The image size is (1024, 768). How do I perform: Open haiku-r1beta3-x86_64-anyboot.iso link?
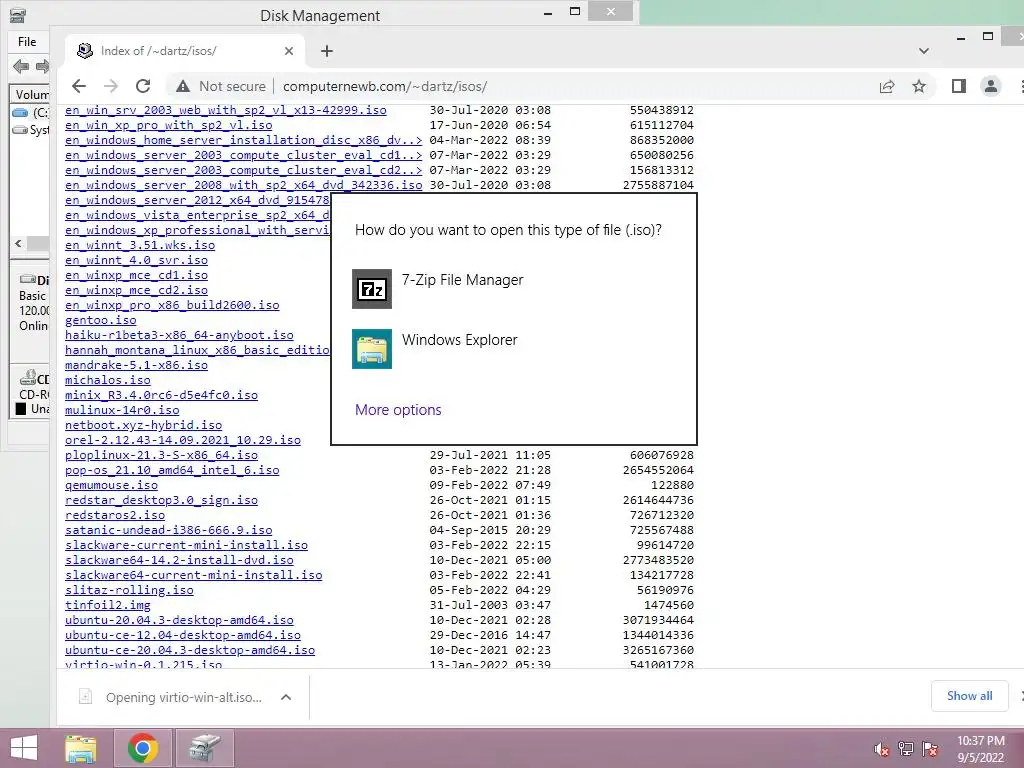coord(179,335)
